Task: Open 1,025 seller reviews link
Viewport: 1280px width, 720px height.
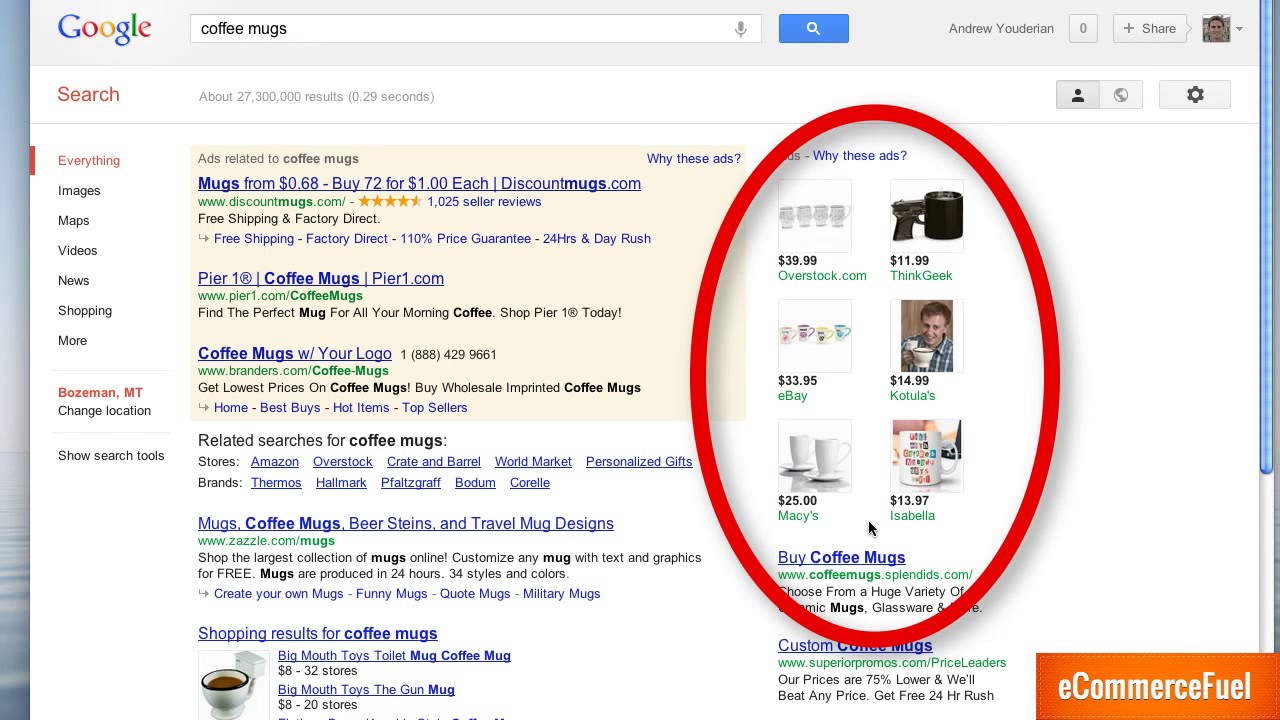Action: 484,201
